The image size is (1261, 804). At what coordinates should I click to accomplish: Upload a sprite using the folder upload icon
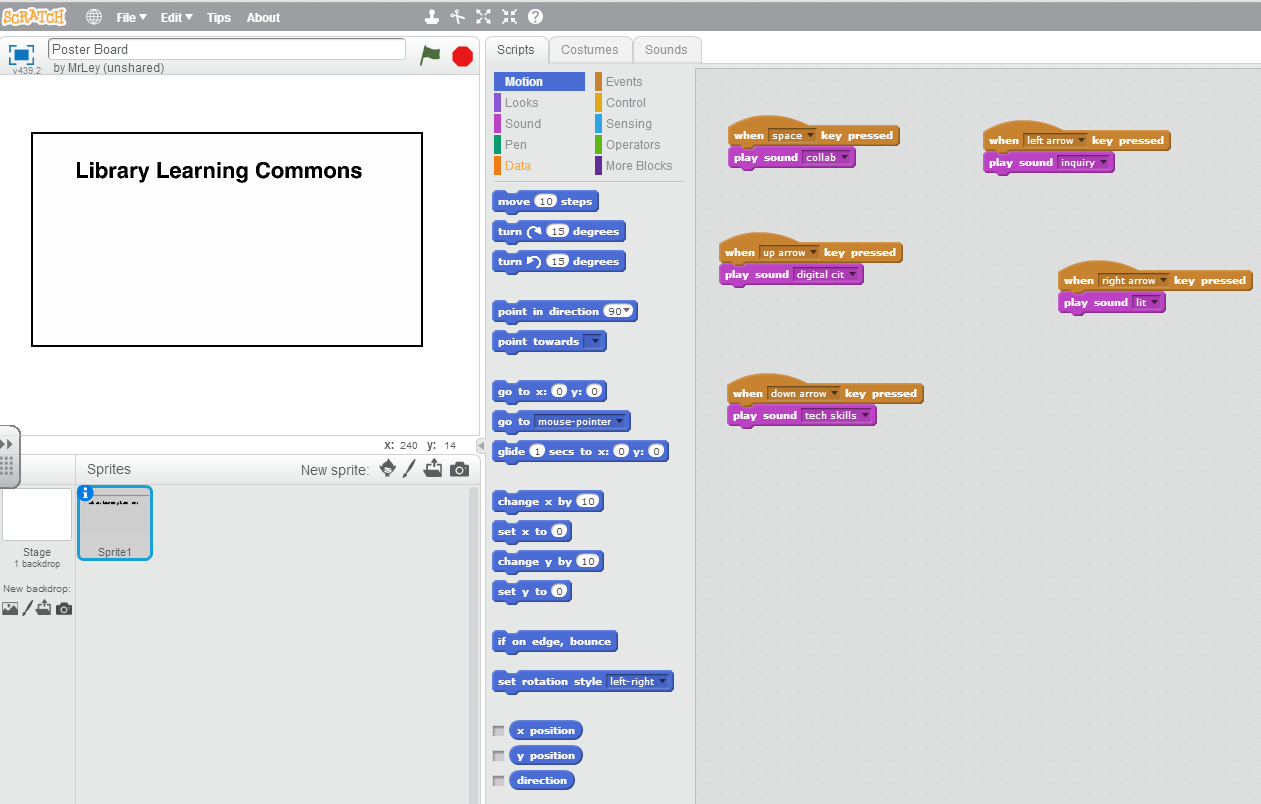click(x=433, y=469)
